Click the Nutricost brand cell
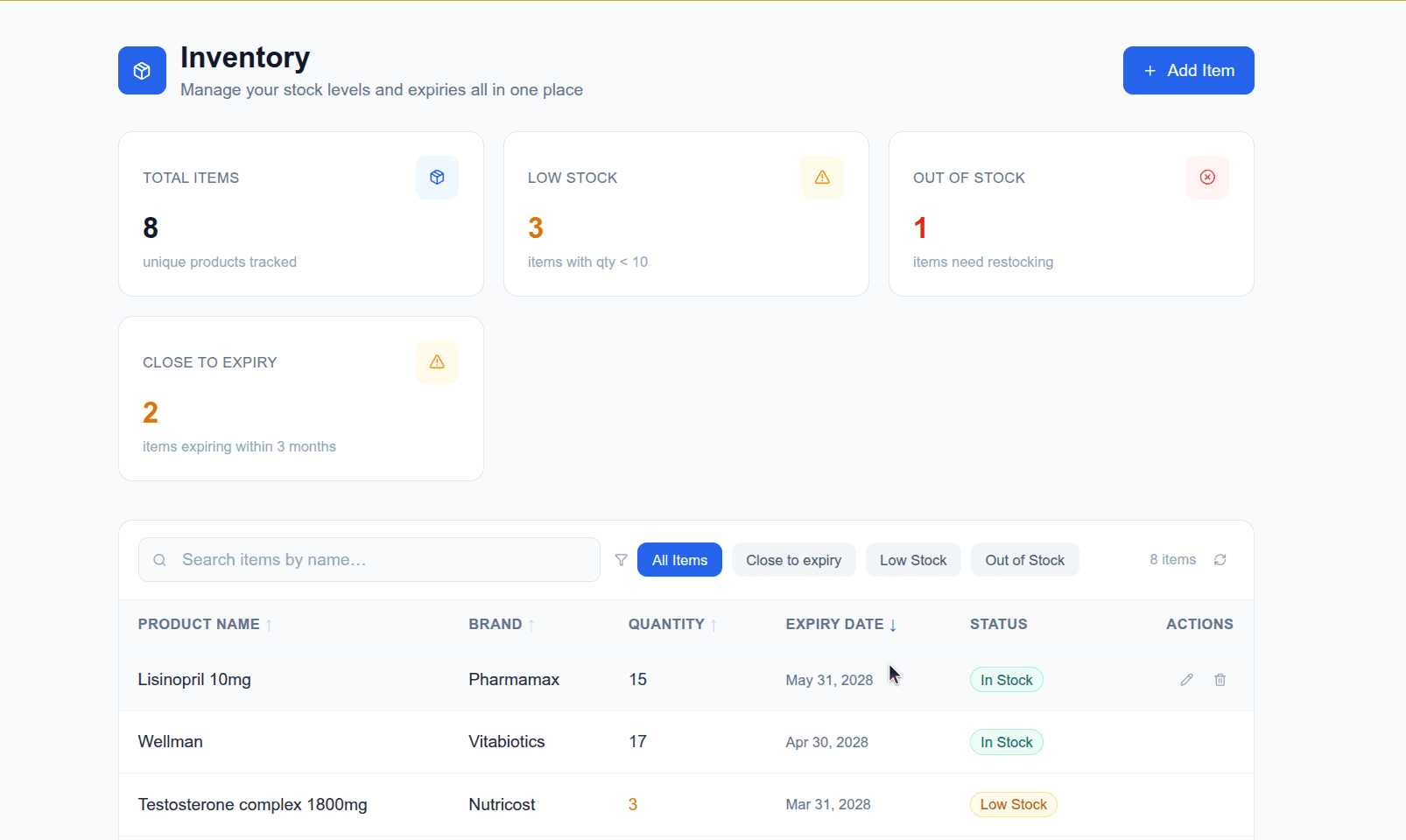This screenshot has width=1406, height=840. pos(502,804)
